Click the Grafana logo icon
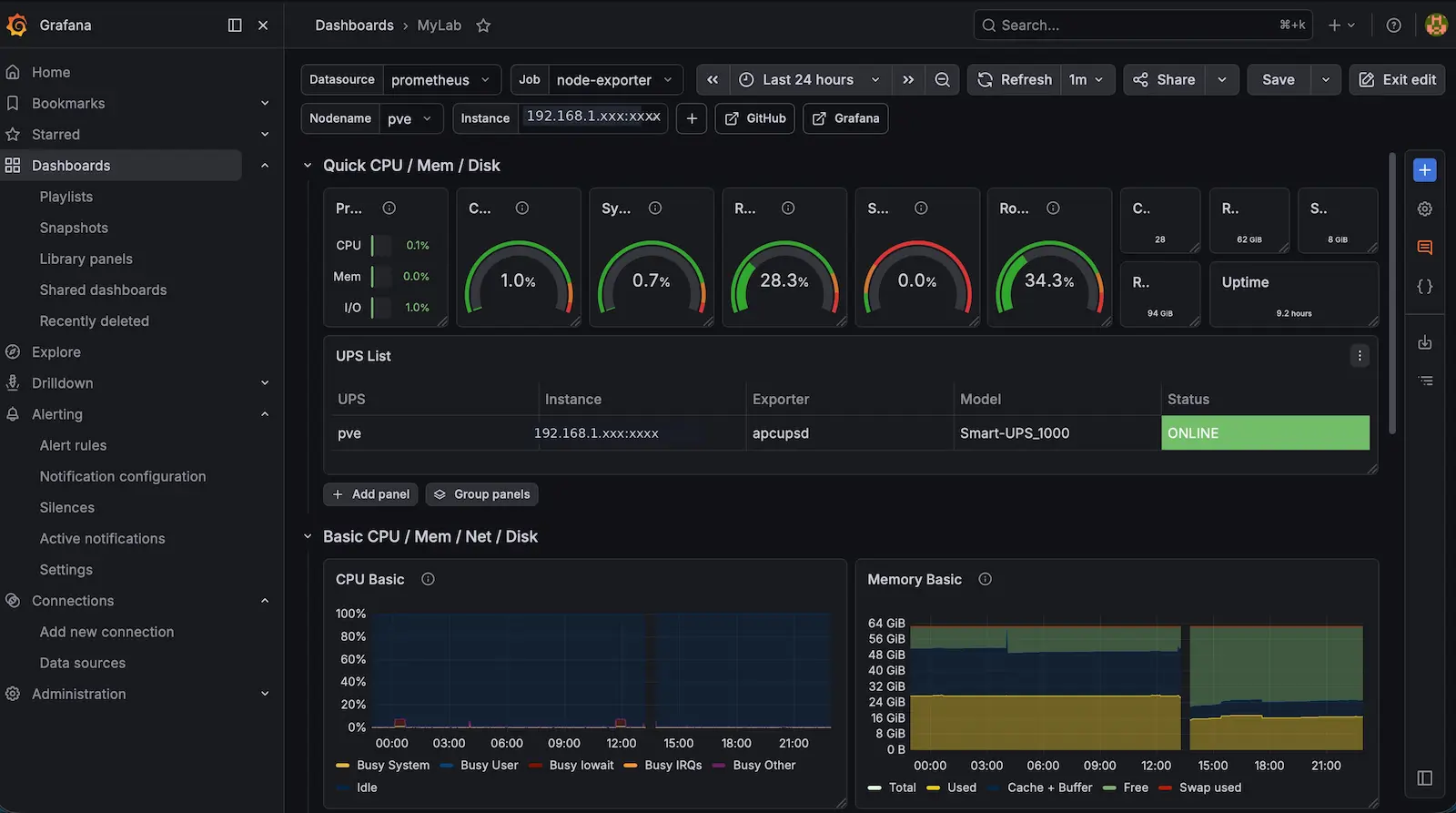Image resolution: width=1456 pixels, height=813 pixels. 16,25
